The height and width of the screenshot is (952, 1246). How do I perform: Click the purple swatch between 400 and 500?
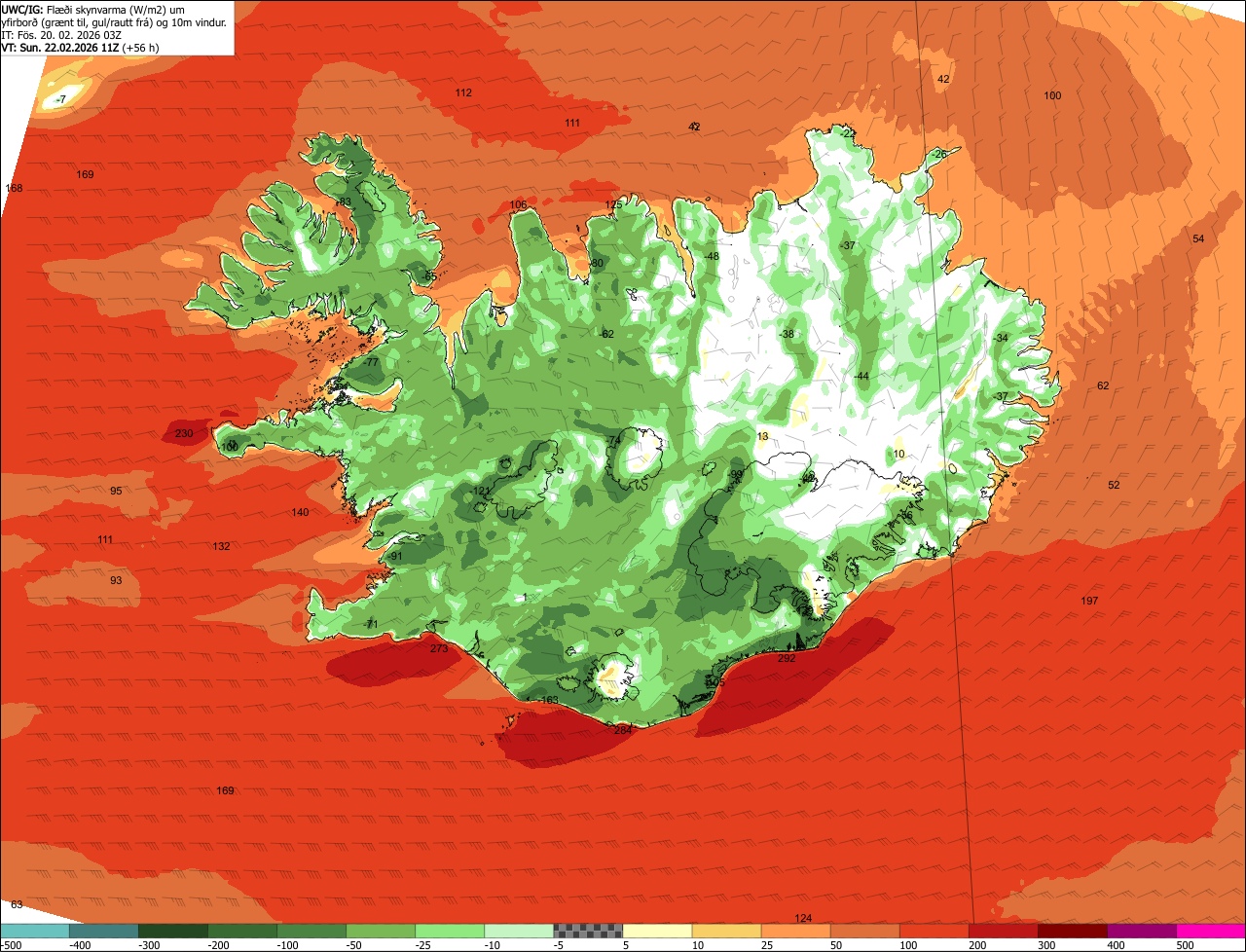click(x=1140, y=931)
